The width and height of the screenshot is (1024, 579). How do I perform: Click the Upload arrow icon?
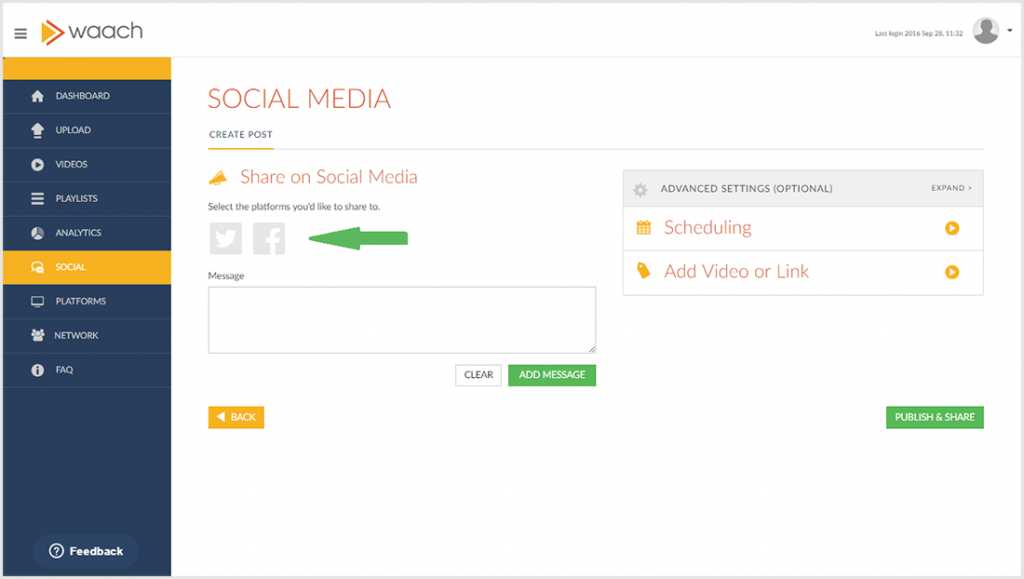pos(37,130)
